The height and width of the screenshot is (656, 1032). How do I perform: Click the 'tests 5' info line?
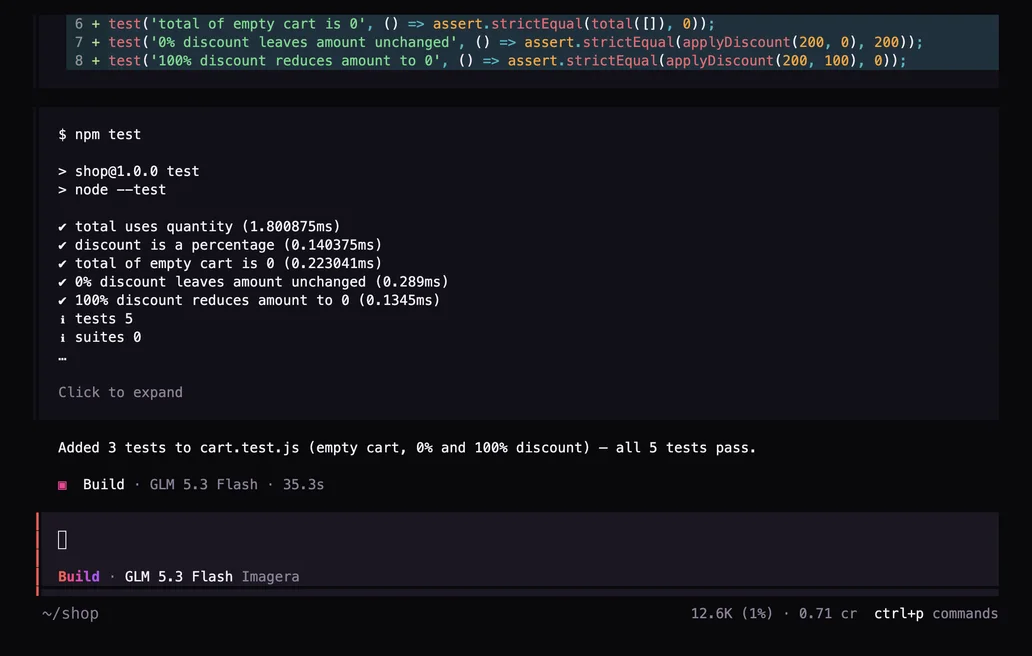point(95,318)
